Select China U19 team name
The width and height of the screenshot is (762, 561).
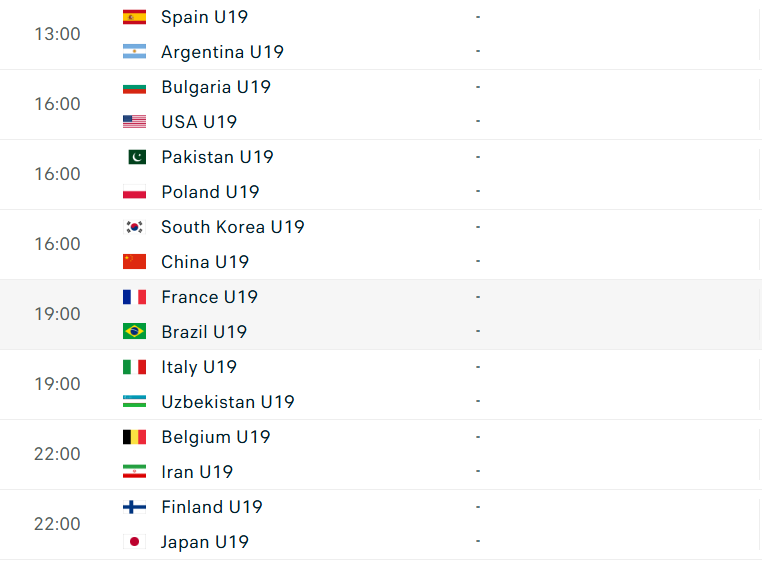tap(205, 262)
